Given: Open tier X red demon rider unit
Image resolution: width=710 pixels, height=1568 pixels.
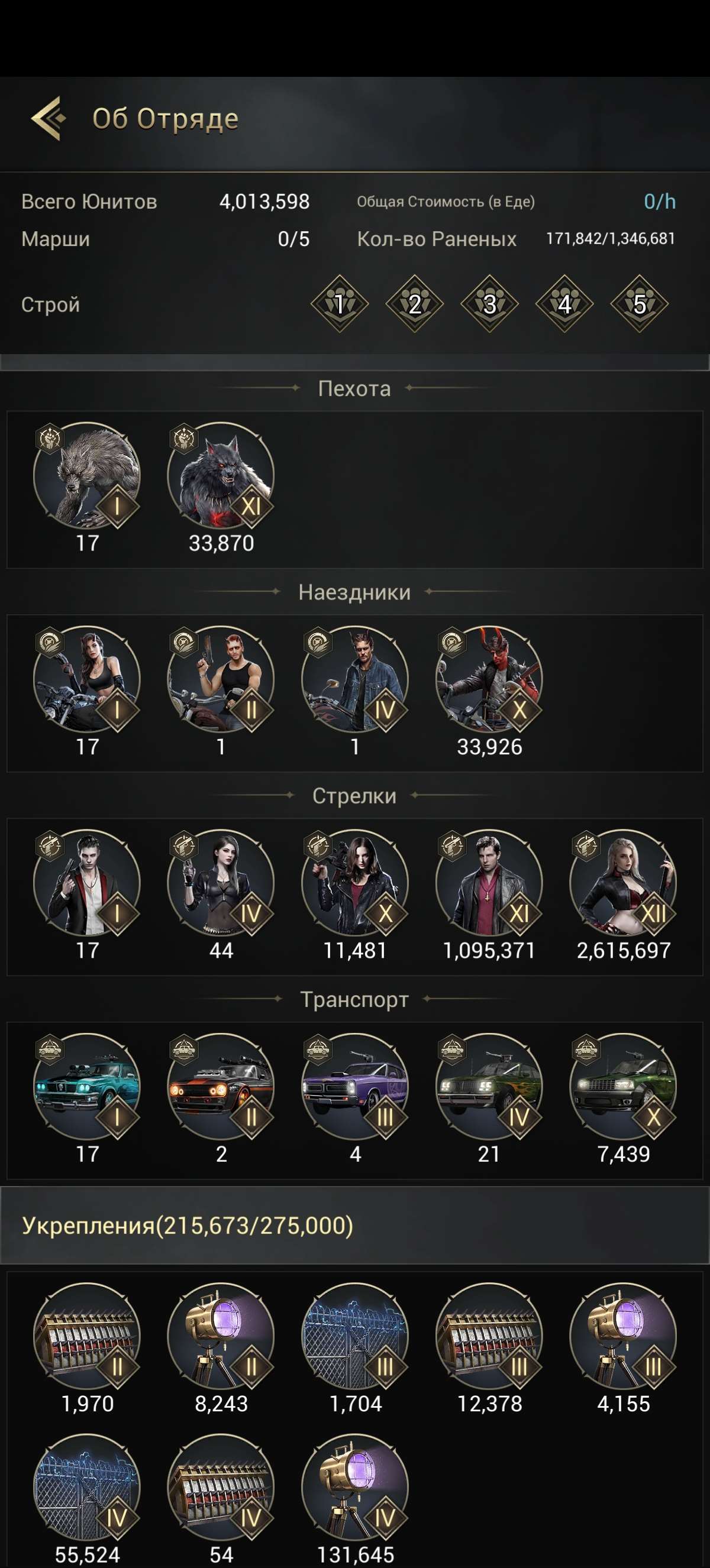Looking at the screenshot, I should pyautogui.click(x=489, y=679).
